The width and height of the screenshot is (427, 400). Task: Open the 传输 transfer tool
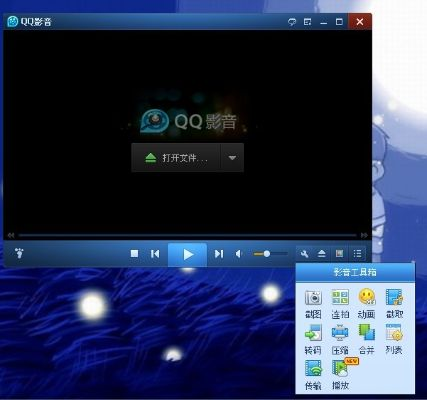click(313, 375)
